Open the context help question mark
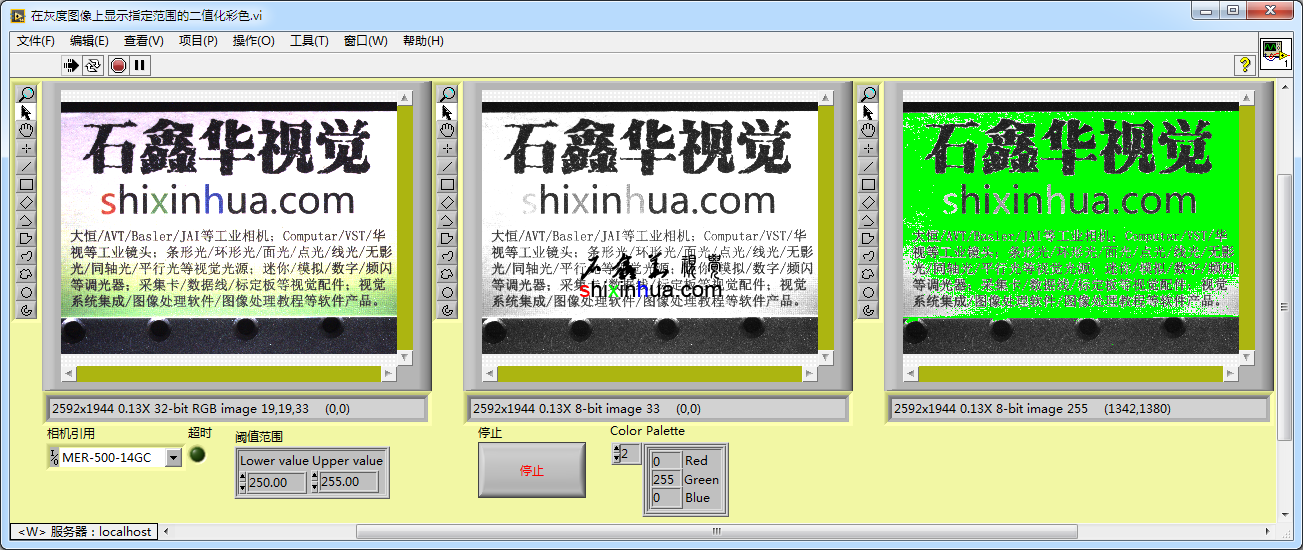The width and height of the screenshot is (1303, 550). [1245, 65]
